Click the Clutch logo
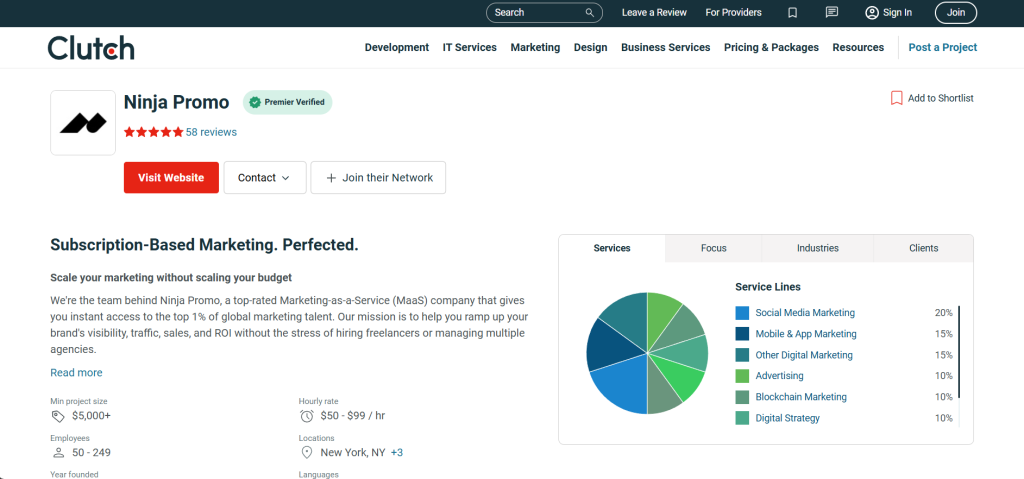 coord(91,48)
